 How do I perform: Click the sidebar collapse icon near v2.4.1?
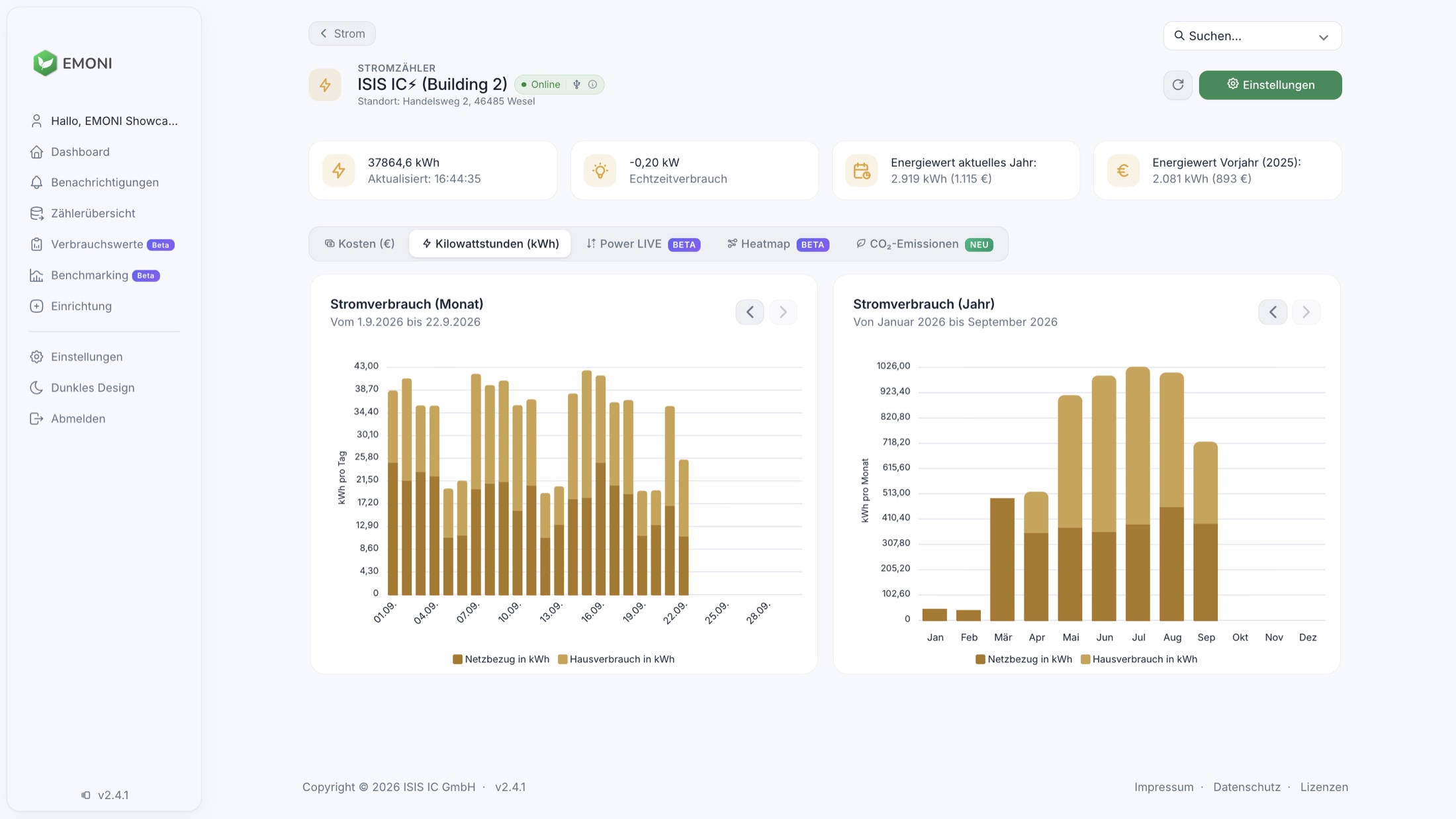tap(86, 795)
